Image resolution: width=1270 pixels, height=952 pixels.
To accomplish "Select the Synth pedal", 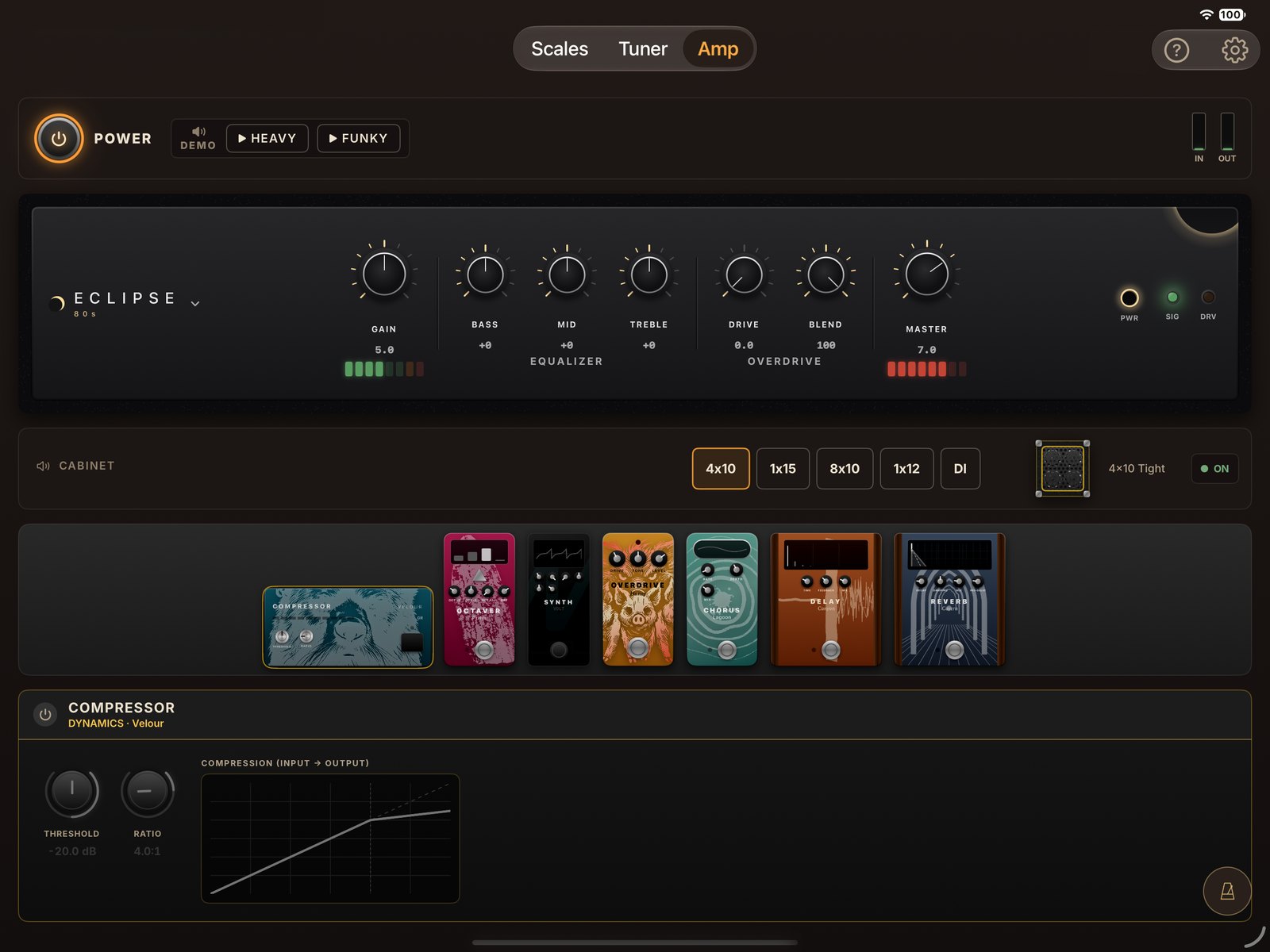I will click(559, 599).
